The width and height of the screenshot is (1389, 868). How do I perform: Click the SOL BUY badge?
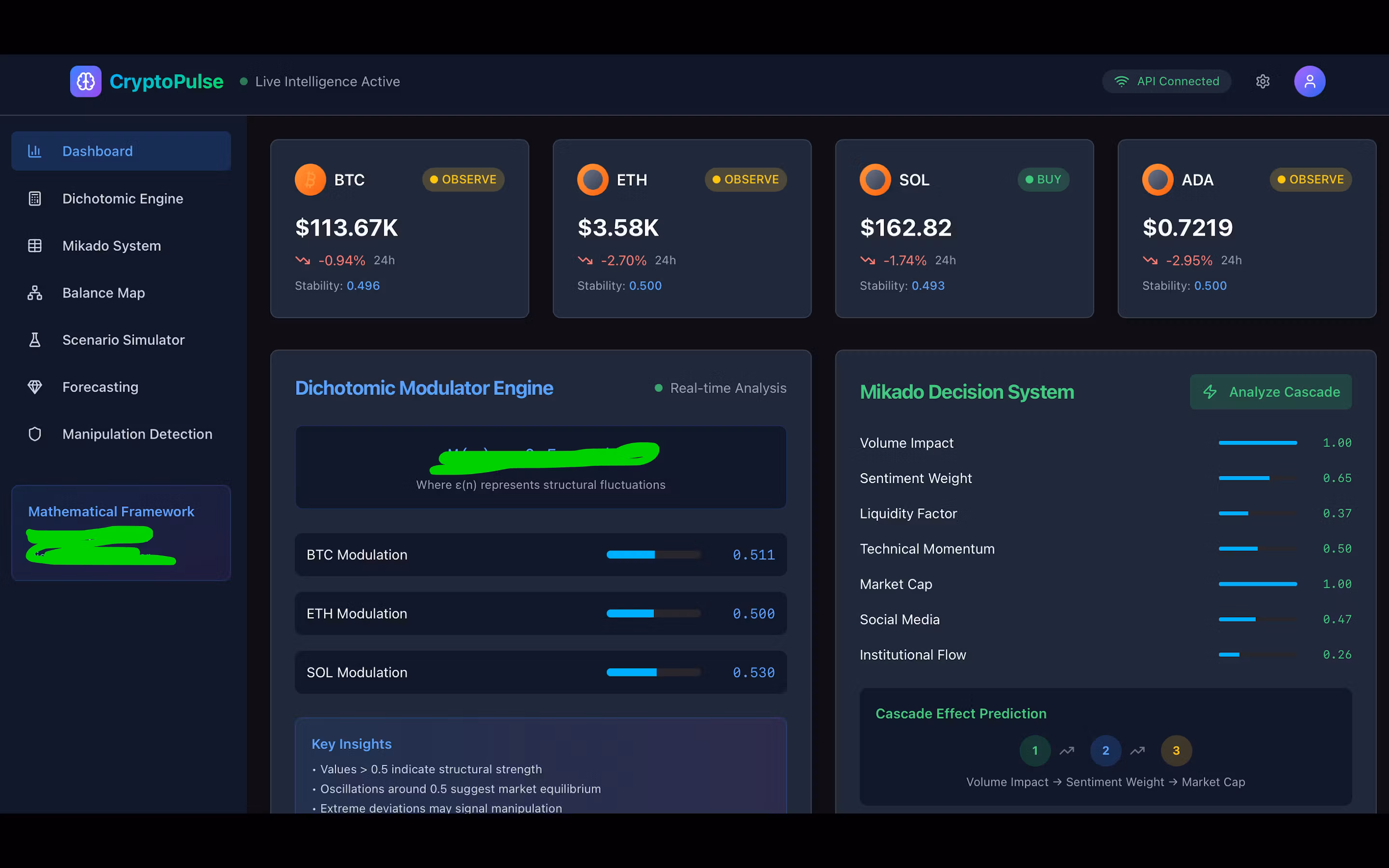[1044, 180]
